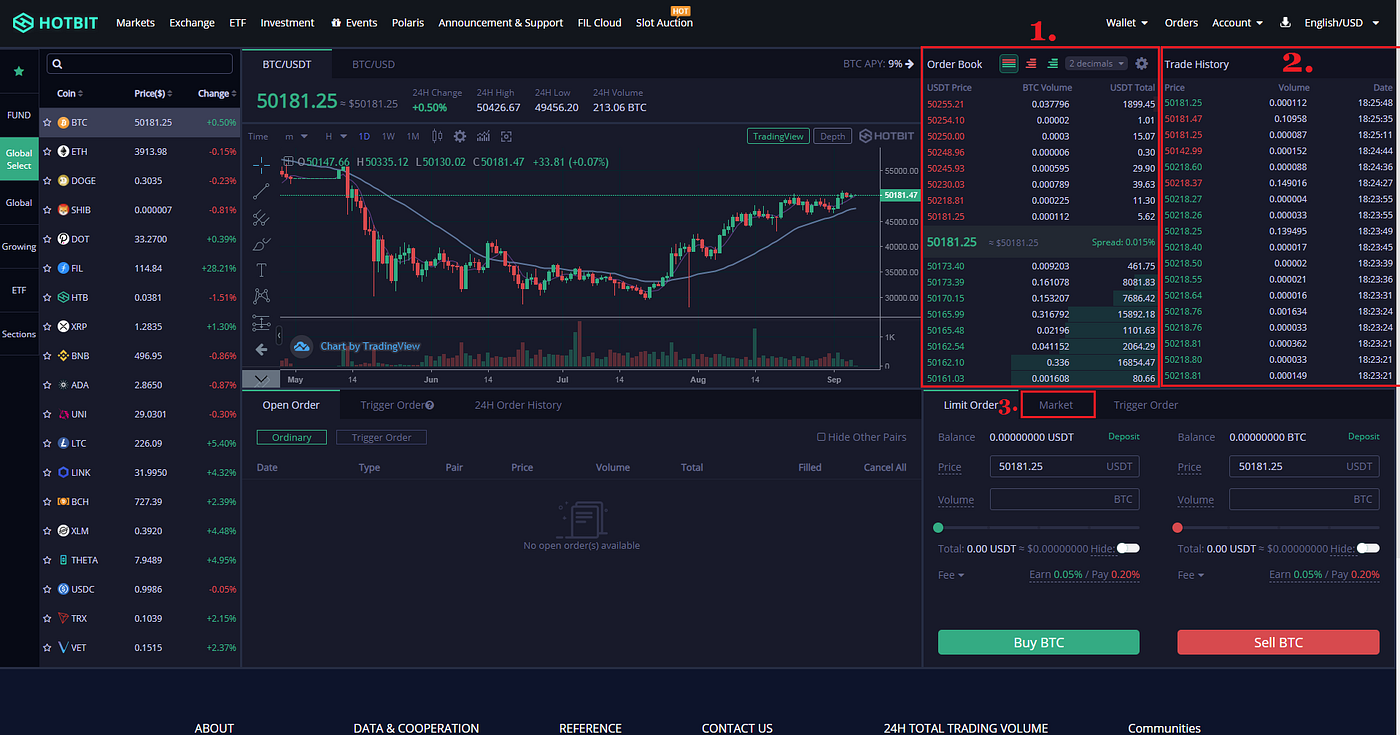Click the buy amount slider handle
This screenshot has height=735, width=1400.
pos(938,527)
